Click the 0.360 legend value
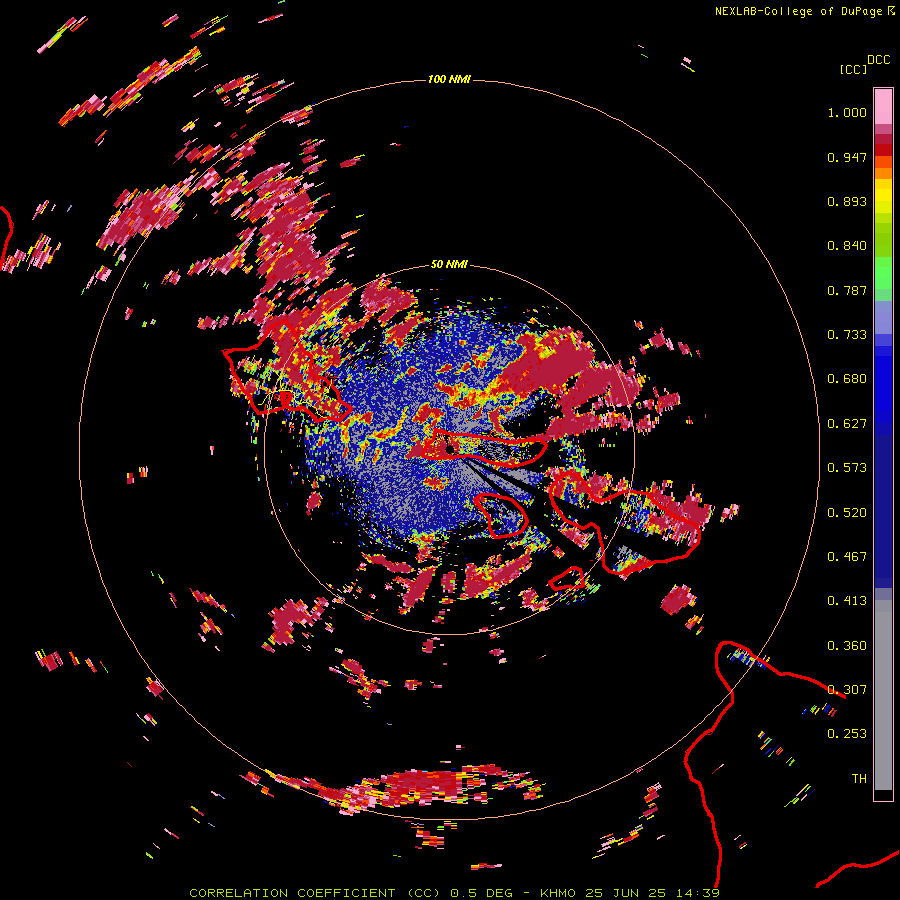Viewport: 900px width, 900px height. pyautogui.click(x=847, y=646)
